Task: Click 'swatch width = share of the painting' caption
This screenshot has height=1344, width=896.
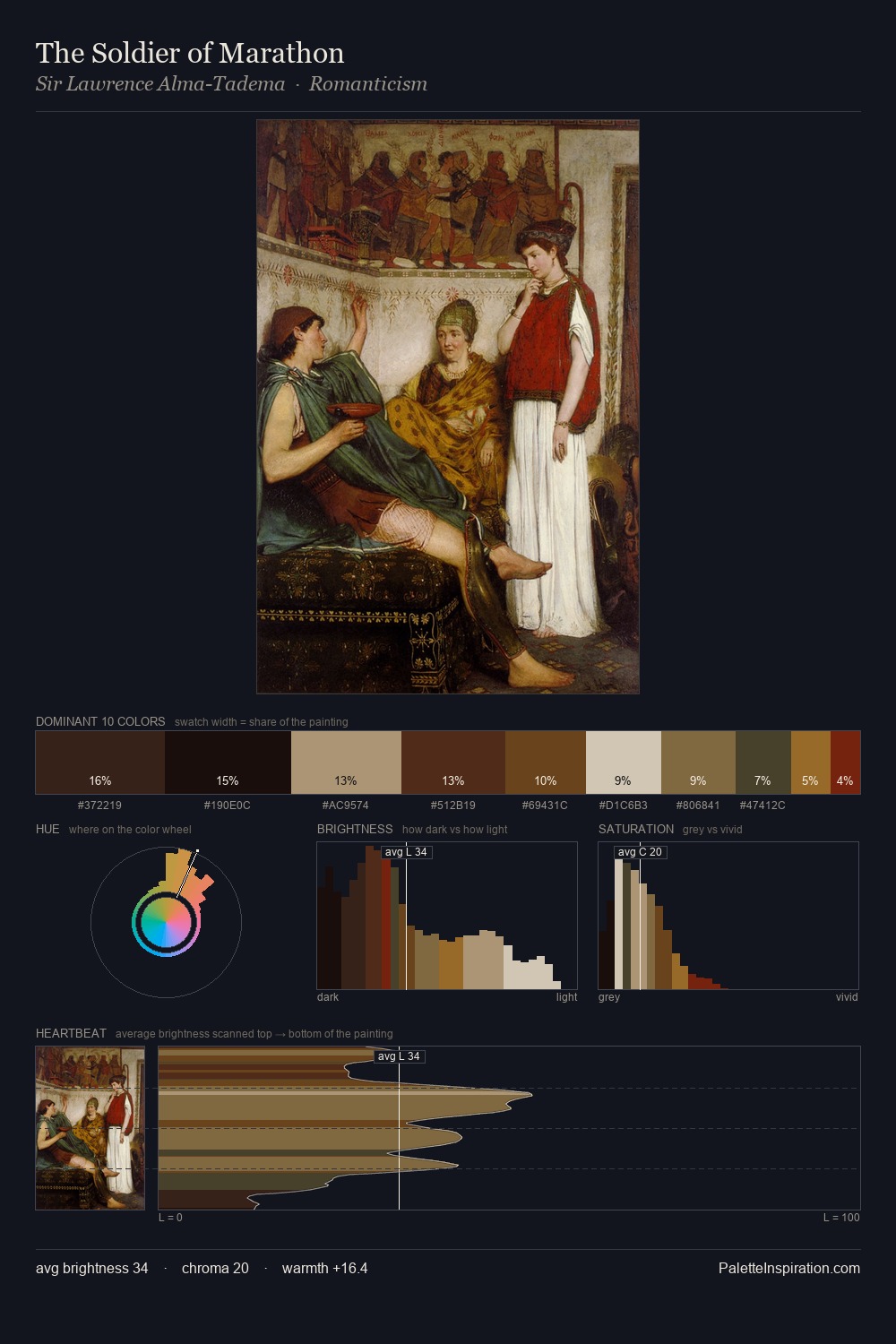Action: 262,722
